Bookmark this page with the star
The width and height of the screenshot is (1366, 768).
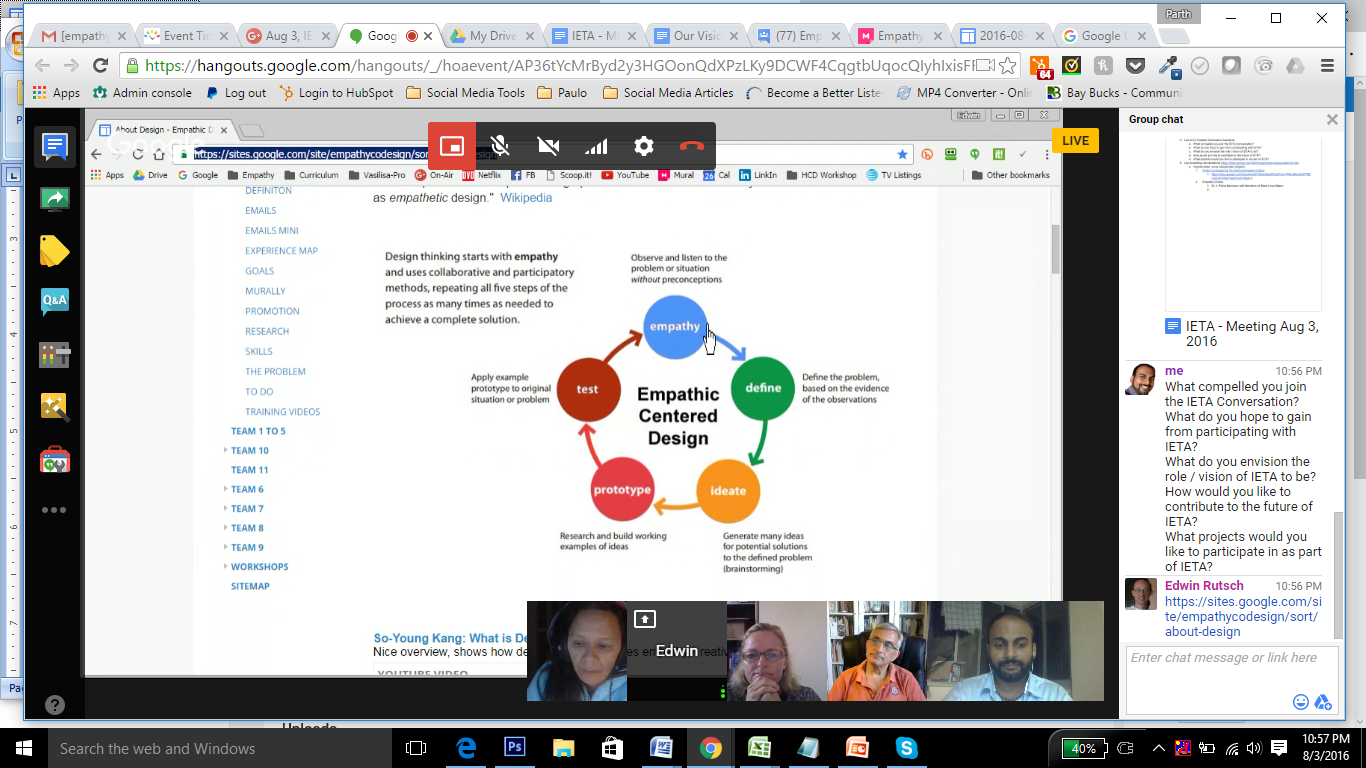pyautogui.click(x=1008, y=66)
